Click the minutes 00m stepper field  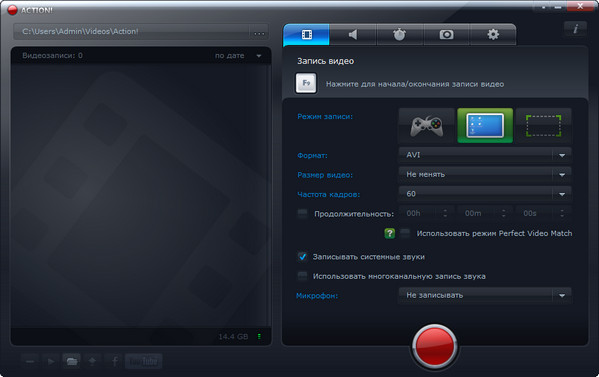click(485, 214)
